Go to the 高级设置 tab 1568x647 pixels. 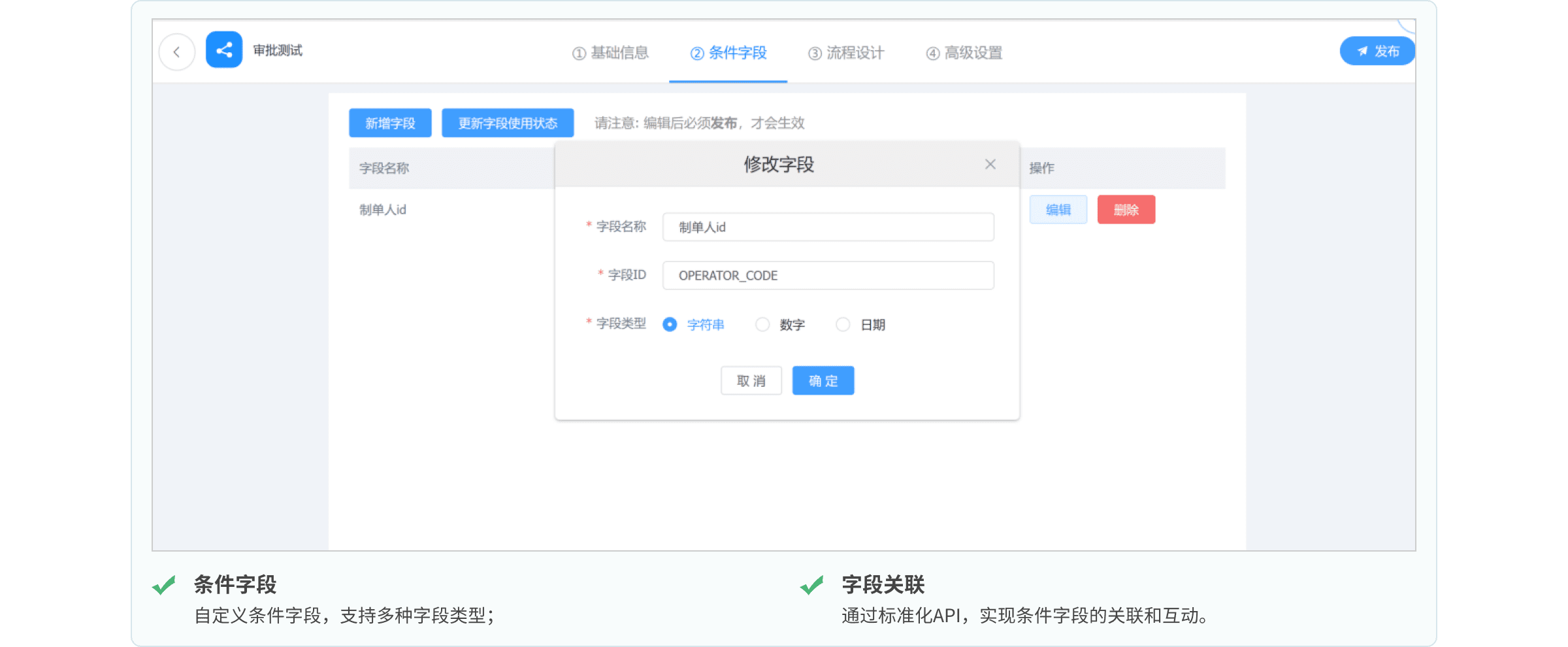tap(964, 53)
